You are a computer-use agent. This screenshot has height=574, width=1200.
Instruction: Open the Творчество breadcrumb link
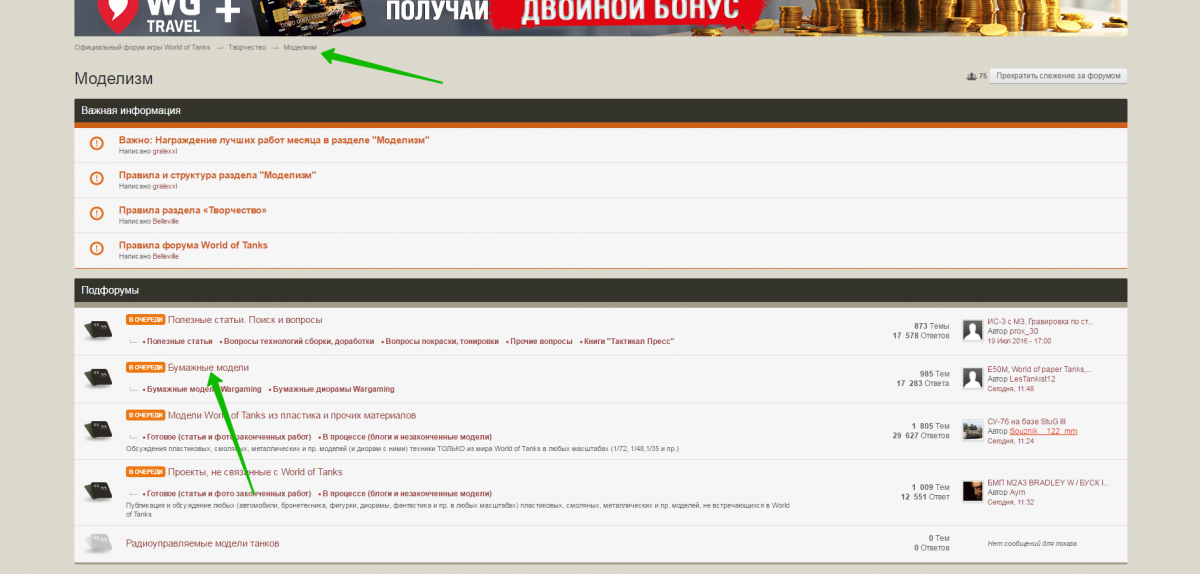pyautogui.click(x=247, y=47)
